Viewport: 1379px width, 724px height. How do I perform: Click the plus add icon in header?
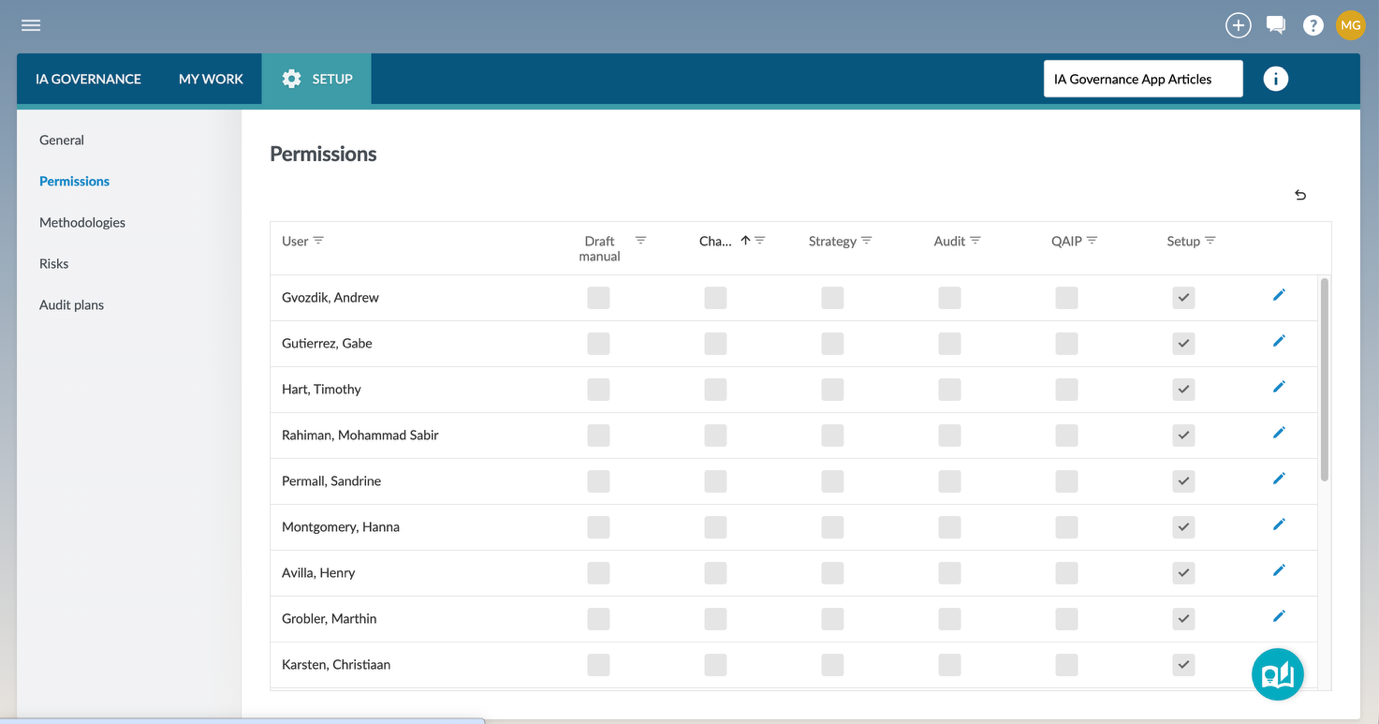(1238, 26)
